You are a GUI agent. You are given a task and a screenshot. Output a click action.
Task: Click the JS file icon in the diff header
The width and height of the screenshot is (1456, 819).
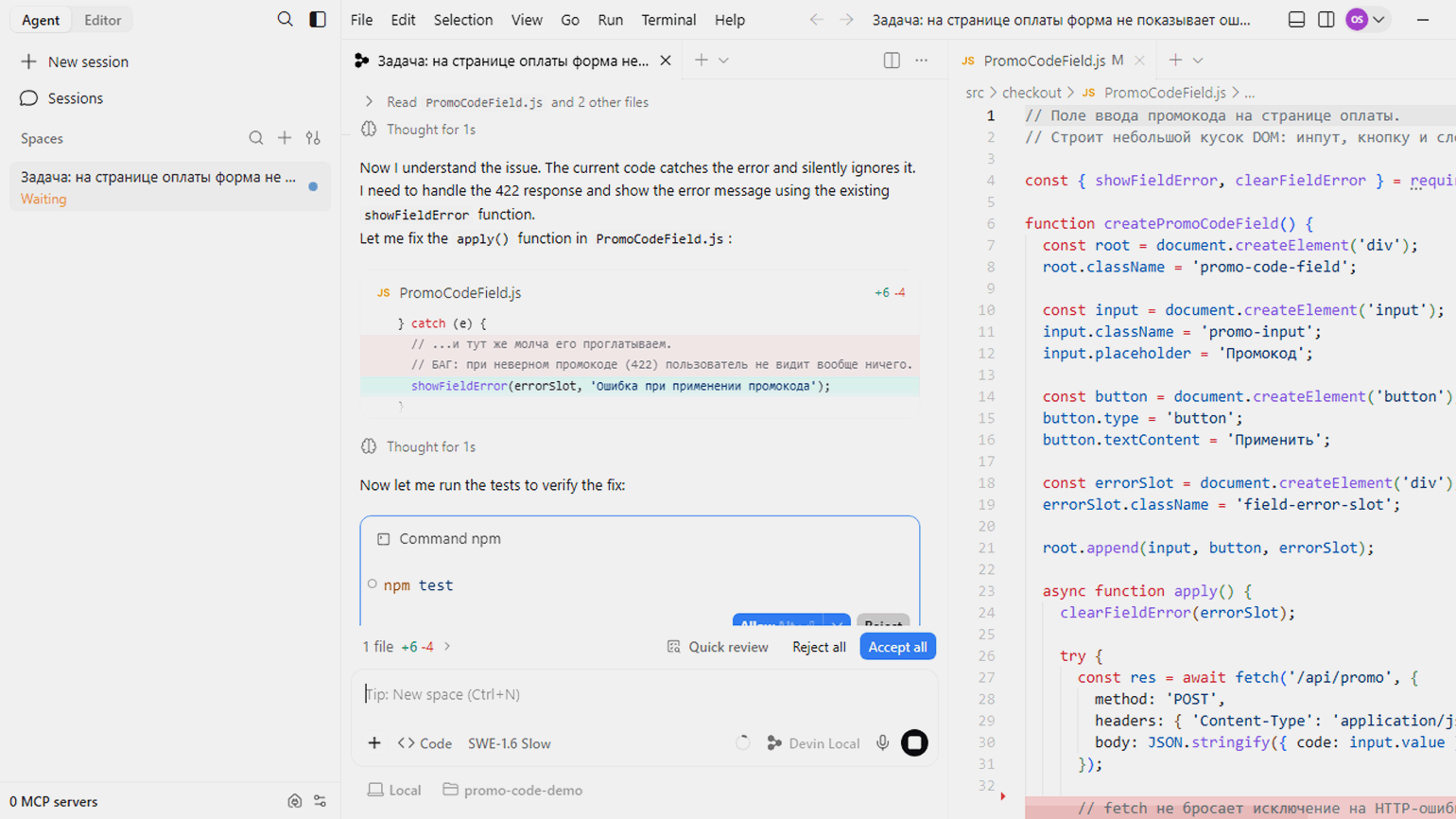(383, 293)
